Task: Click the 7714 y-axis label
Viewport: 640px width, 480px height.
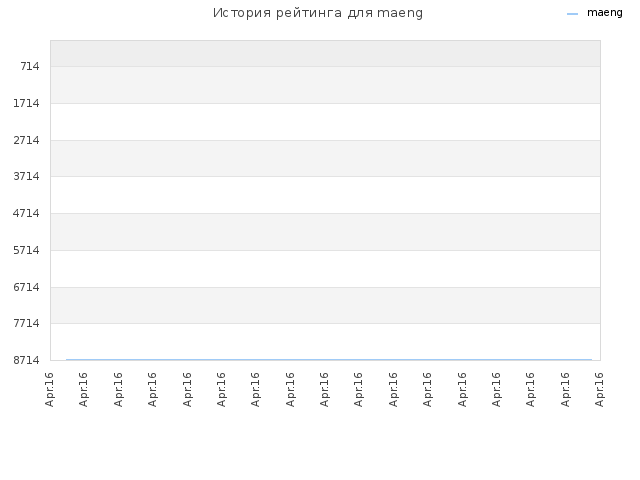Action: pos(26,323)
